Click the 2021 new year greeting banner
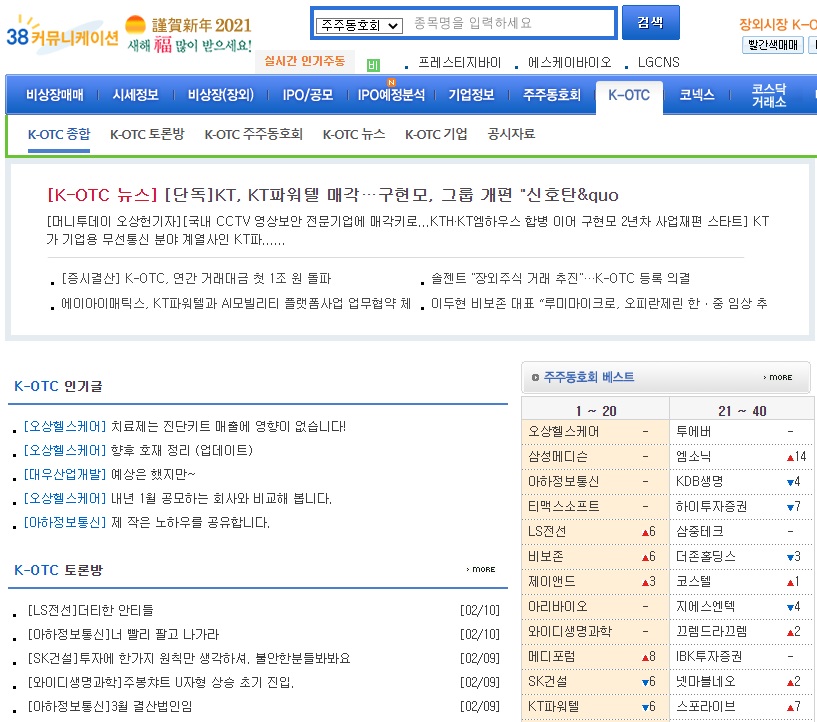This screenshot has height=722, width=817. coord(189,34)
